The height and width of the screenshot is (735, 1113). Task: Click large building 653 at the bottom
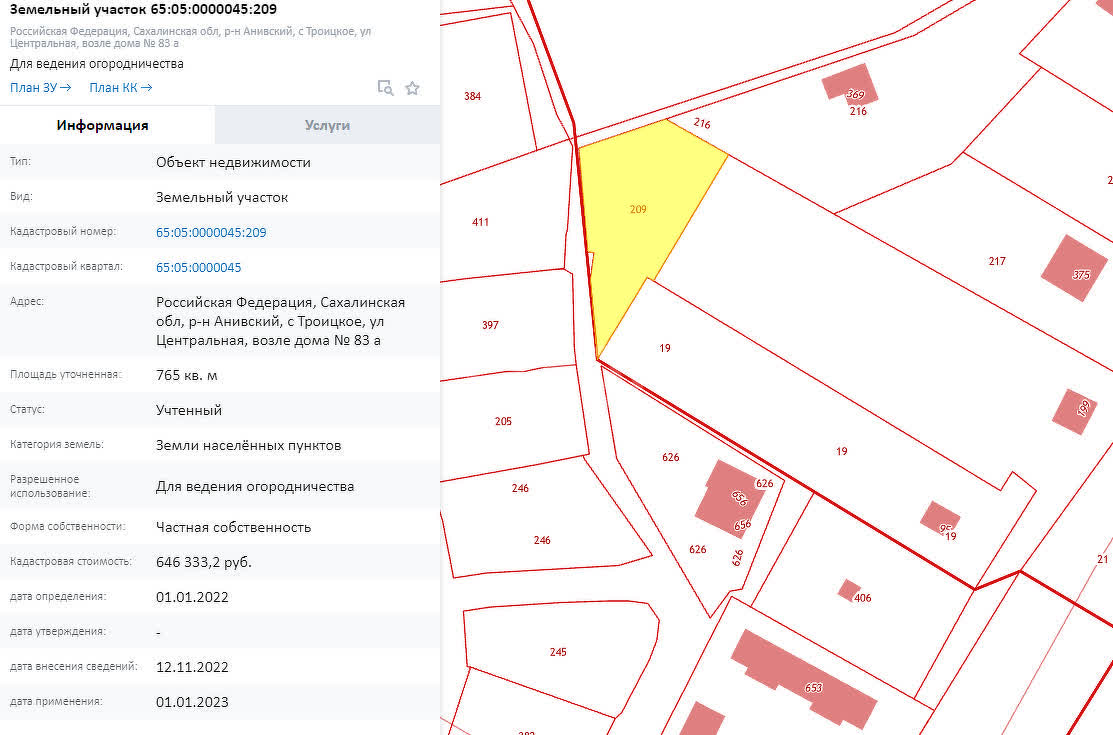point(815,687)
